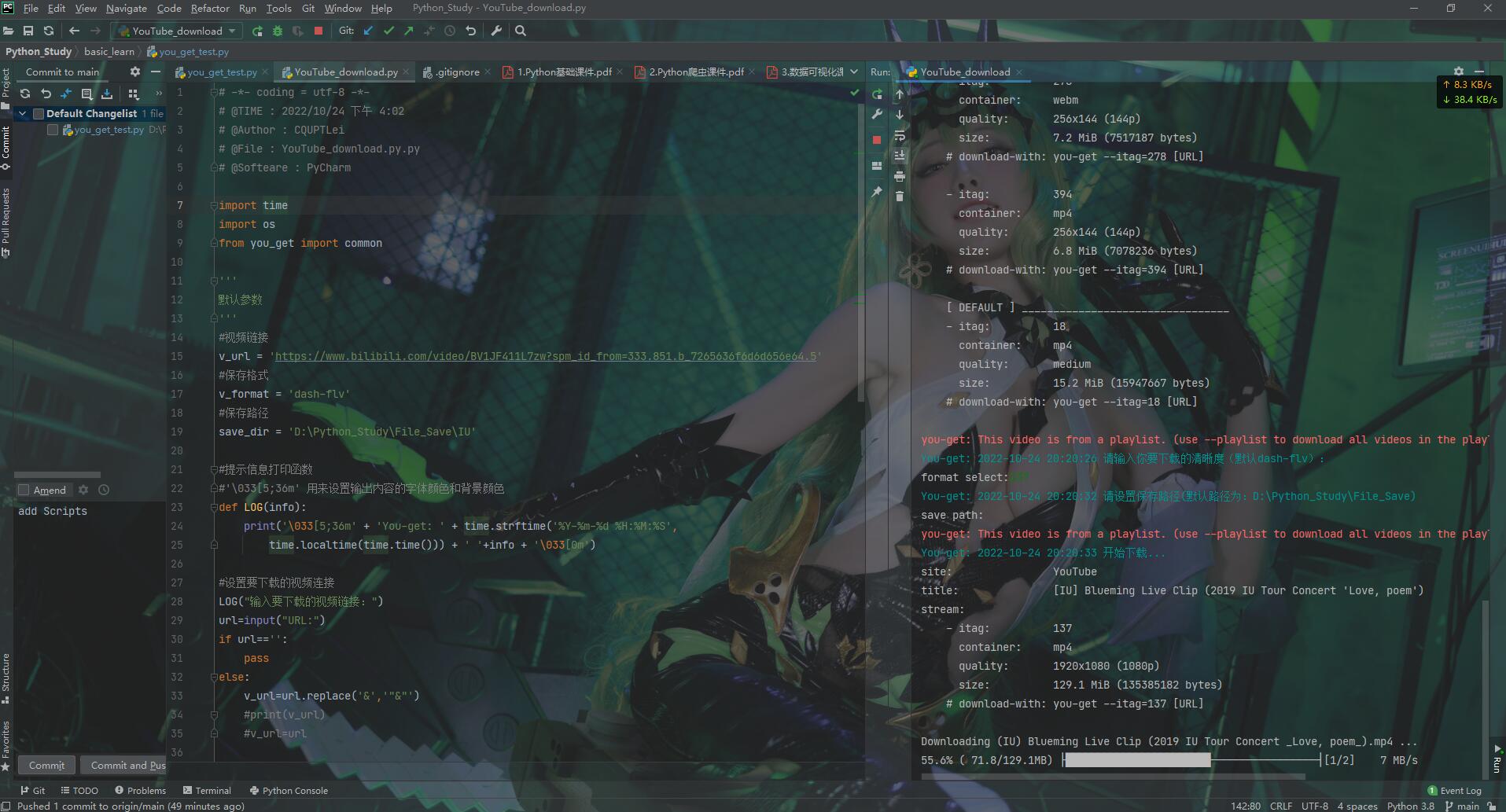Stop process red square in Run panel
The width and height of the screenshot is (1506, 812).
[877, 140]
